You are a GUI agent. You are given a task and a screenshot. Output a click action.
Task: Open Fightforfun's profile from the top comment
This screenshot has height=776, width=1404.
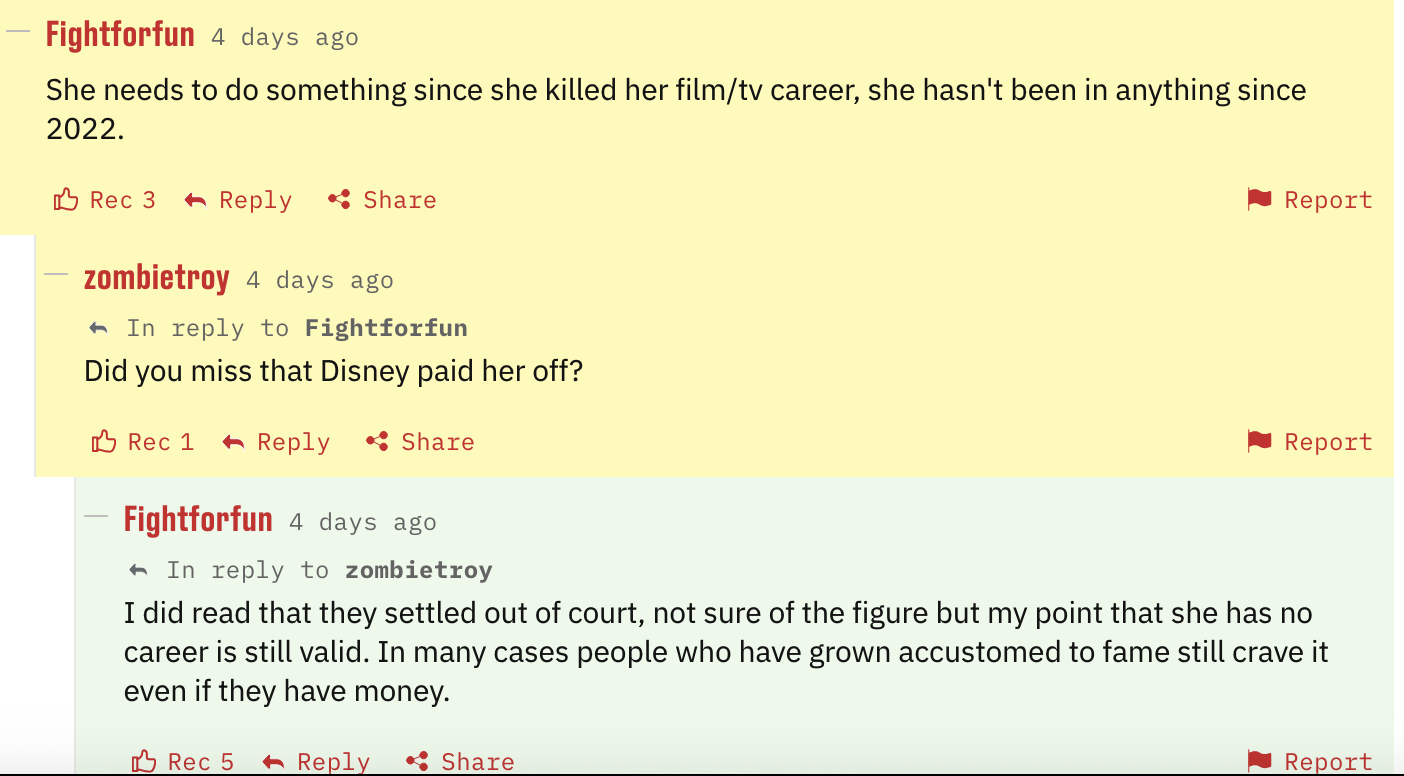[x=120, y=36]
